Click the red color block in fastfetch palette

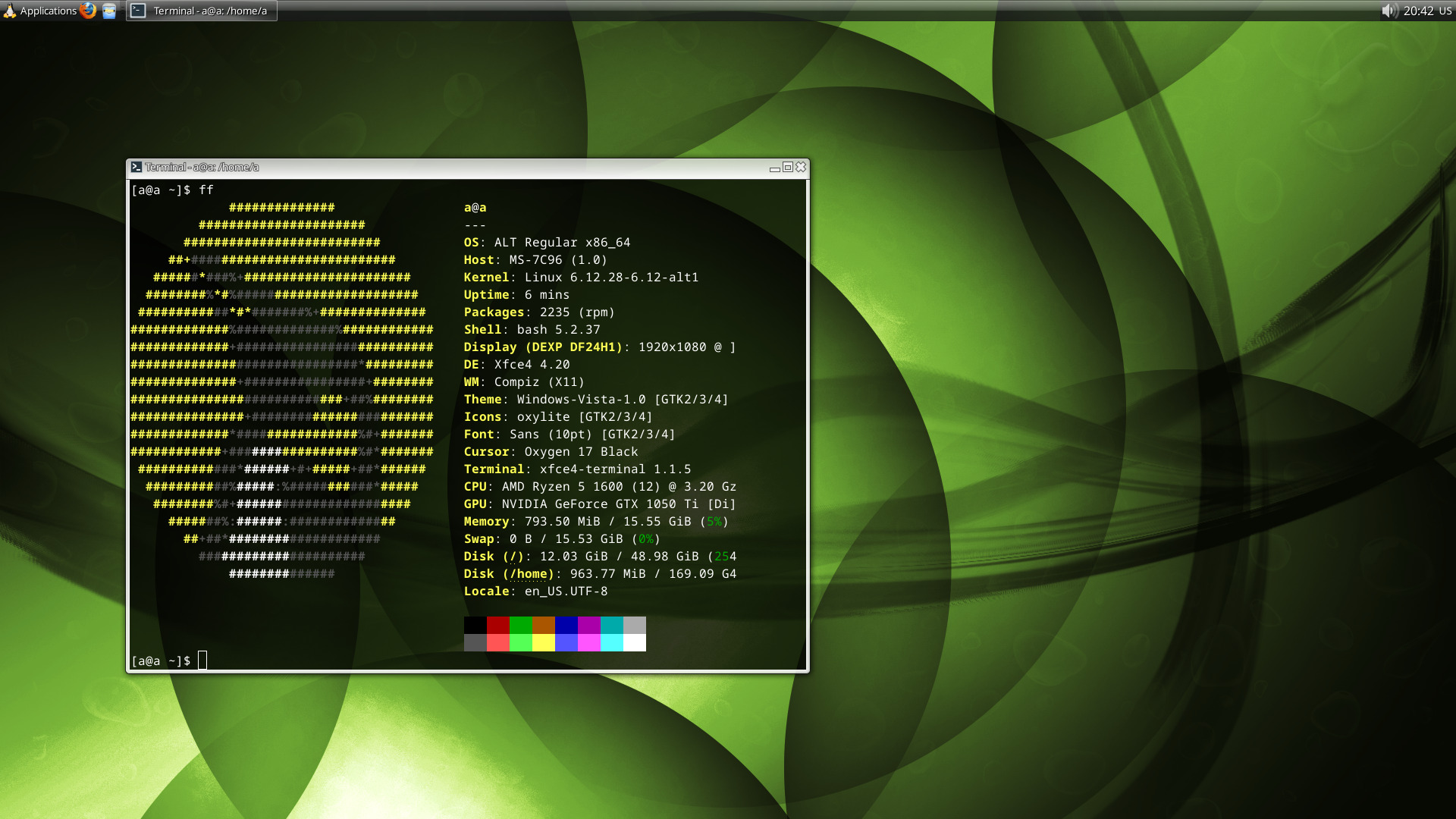click(x=497, y=625)
